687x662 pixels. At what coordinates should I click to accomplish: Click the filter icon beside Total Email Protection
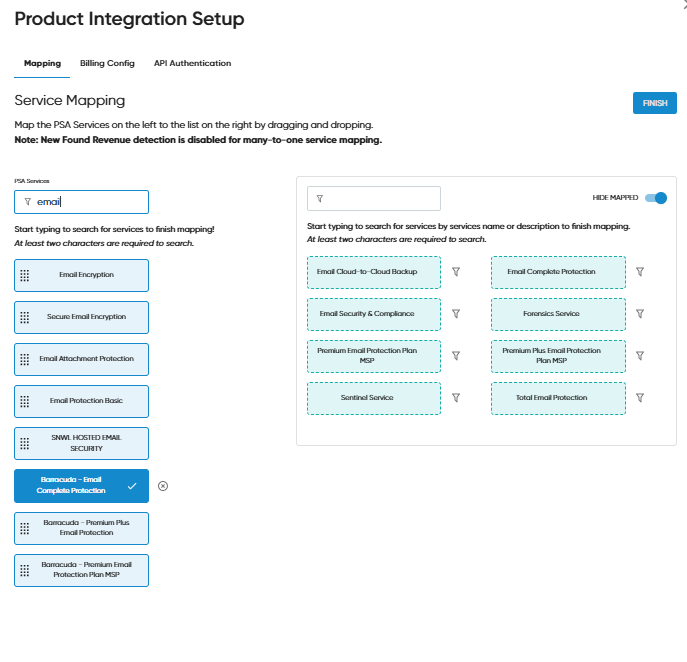coord(640,398)
